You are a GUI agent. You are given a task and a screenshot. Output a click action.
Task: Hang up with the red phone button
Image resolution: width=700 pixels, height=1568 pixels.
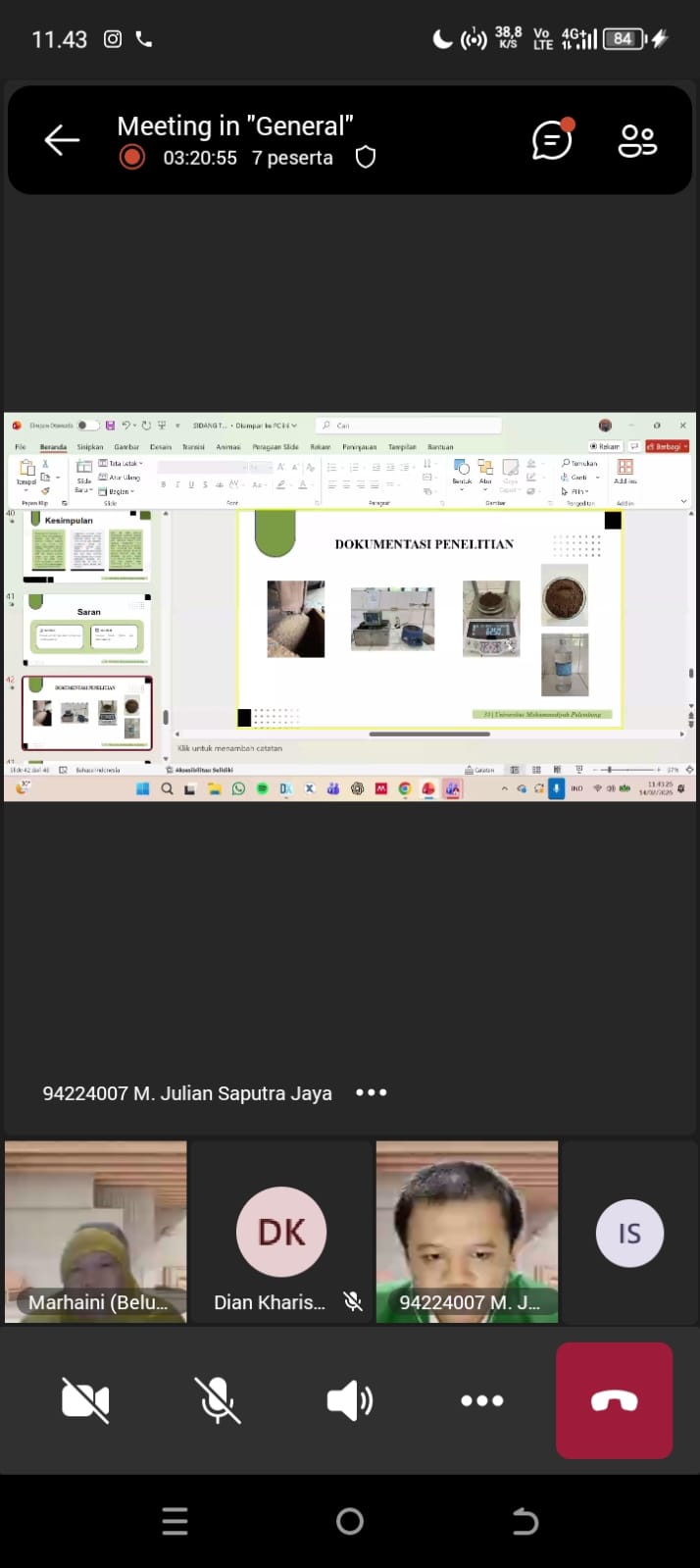click(x=614, y=1400)
